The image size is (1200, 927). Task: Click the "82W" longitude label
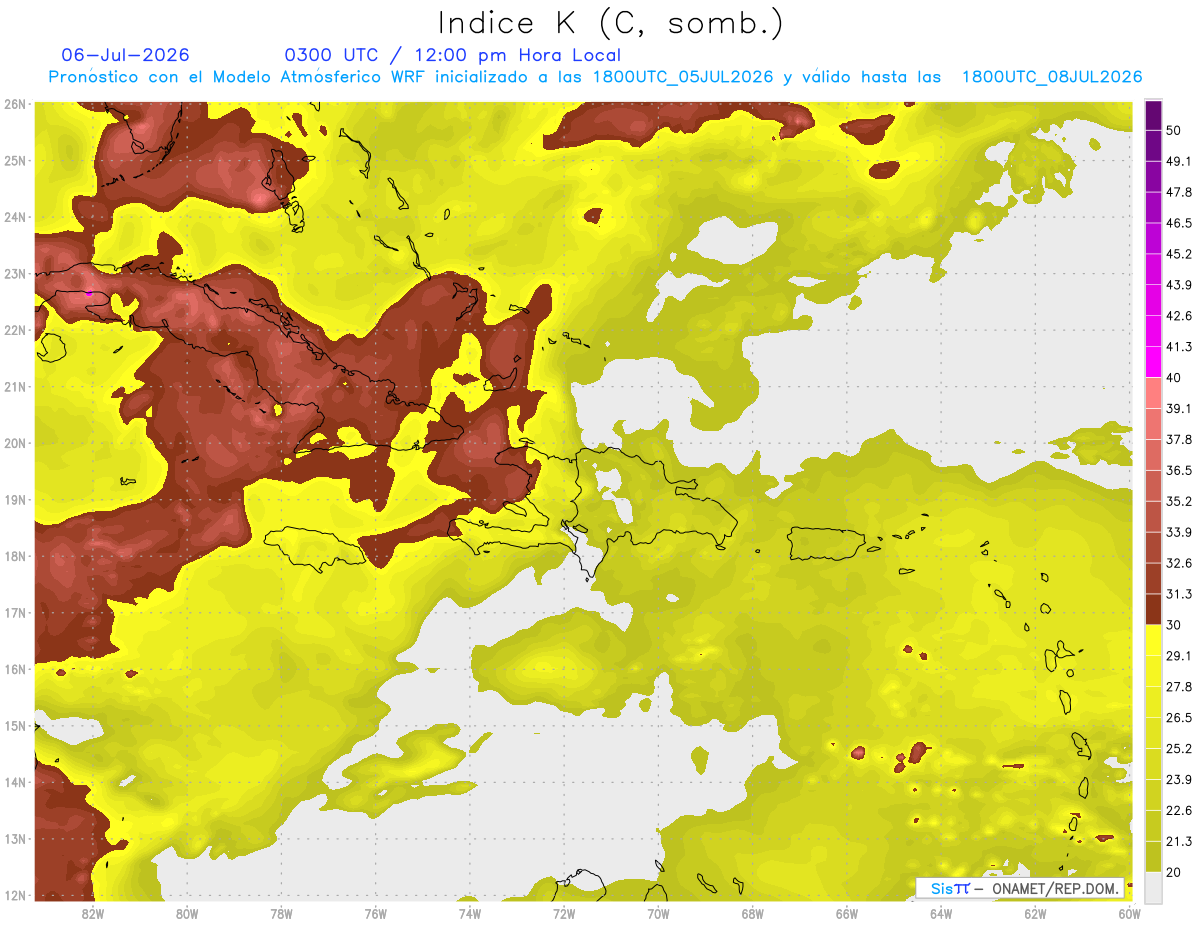click(x=92, y=914)
